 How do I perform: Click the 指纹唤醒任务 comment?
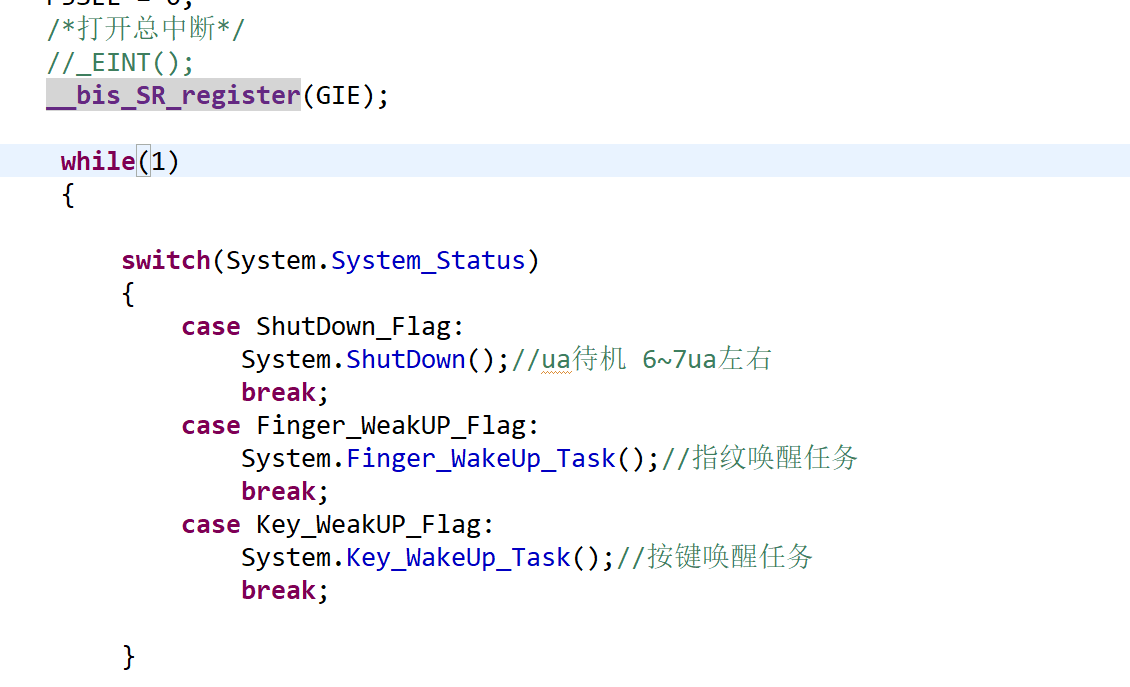[x=775, y=459]
